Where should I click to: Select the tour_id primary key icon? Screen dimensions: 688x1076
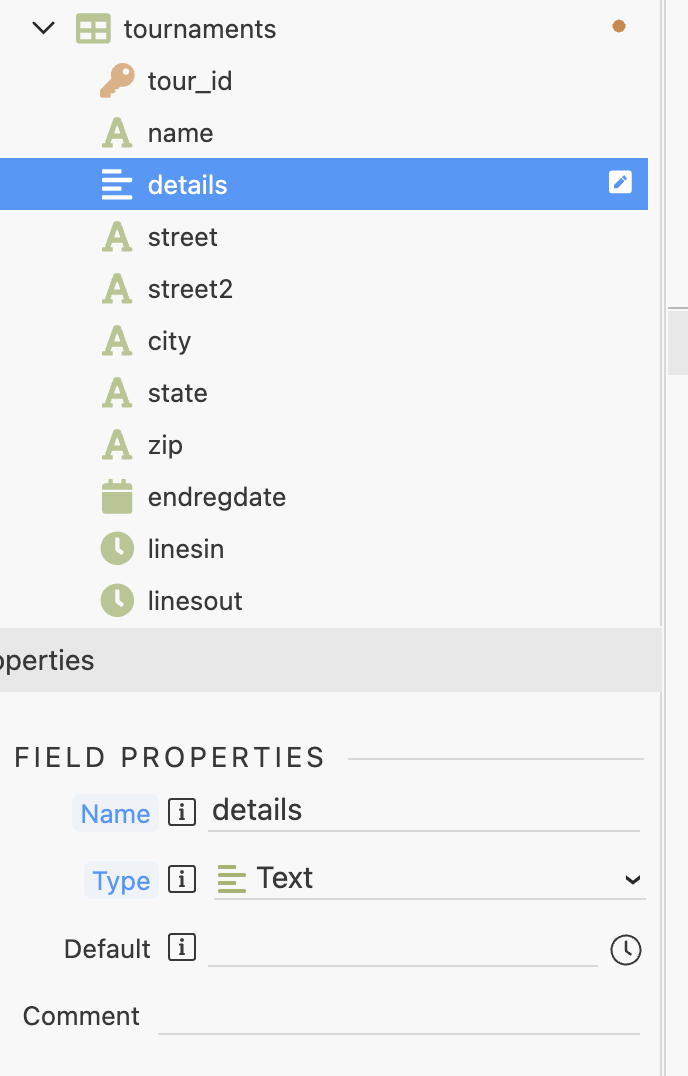pyautogui.click(x=117, y=81)
